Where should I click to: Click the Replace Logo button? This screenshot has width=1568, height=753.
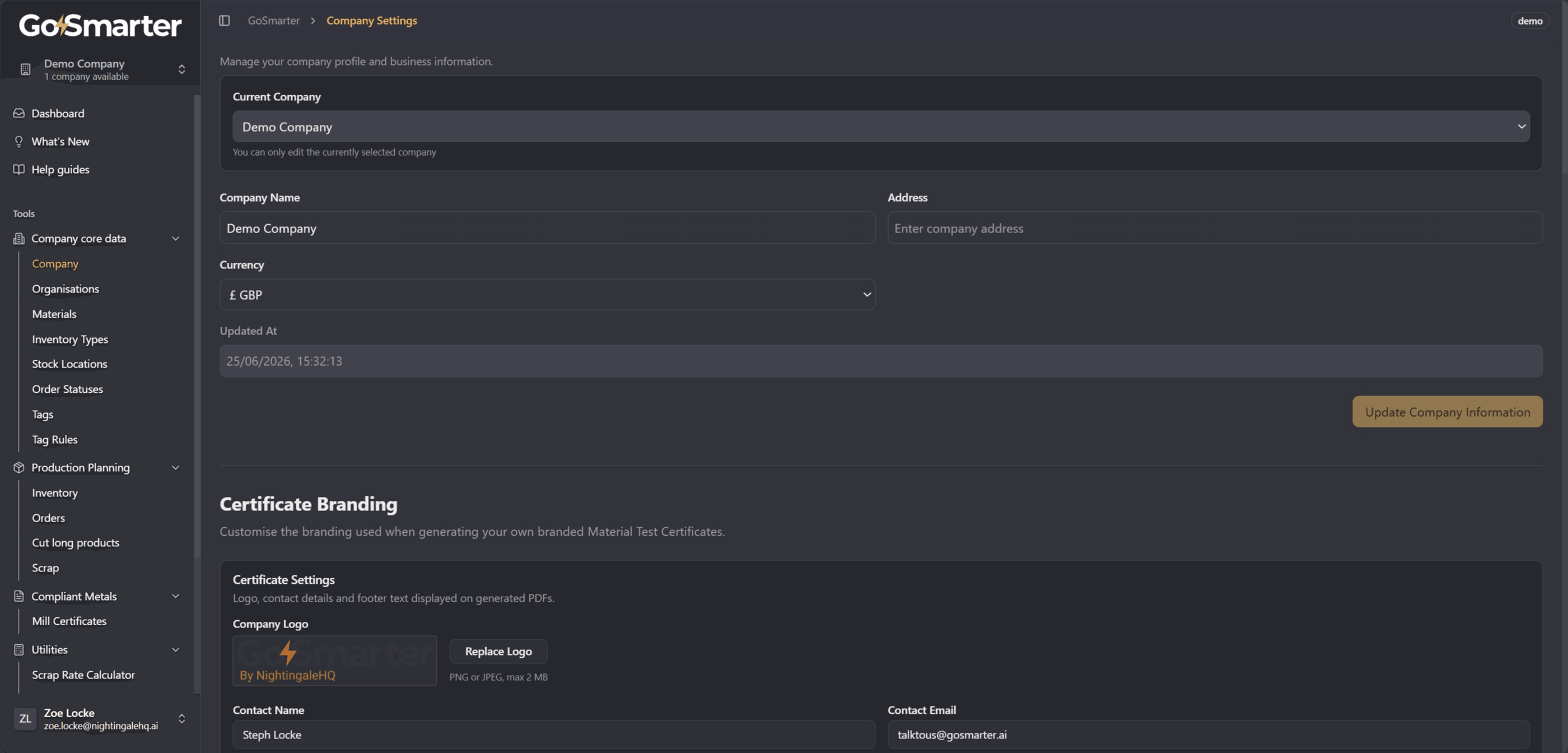coord(498,651)
